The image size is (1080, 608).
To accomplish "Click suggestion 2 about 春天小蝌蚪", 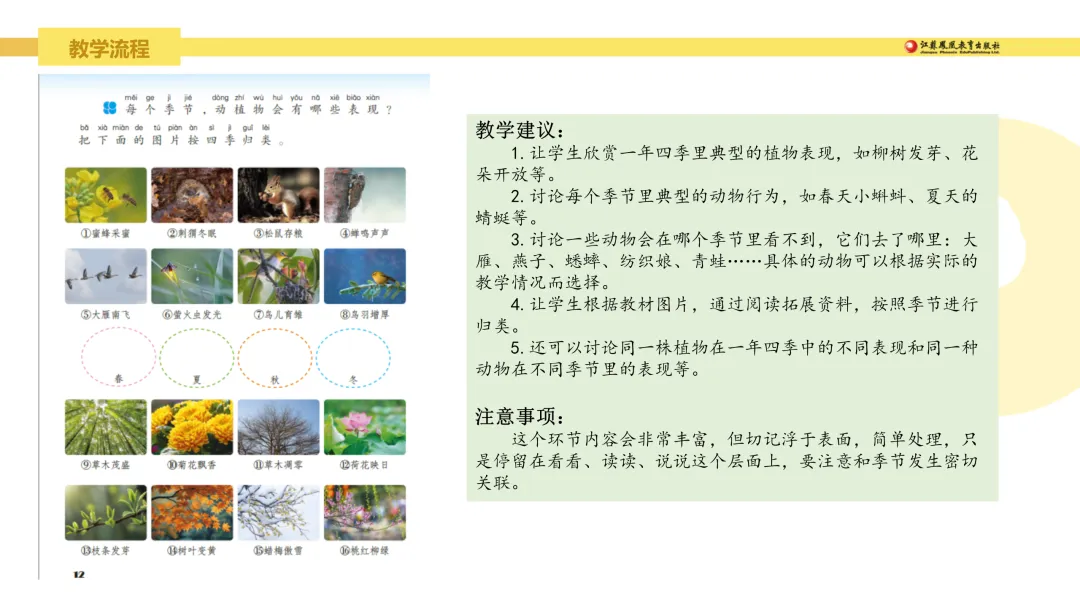I will coord(727,207).
